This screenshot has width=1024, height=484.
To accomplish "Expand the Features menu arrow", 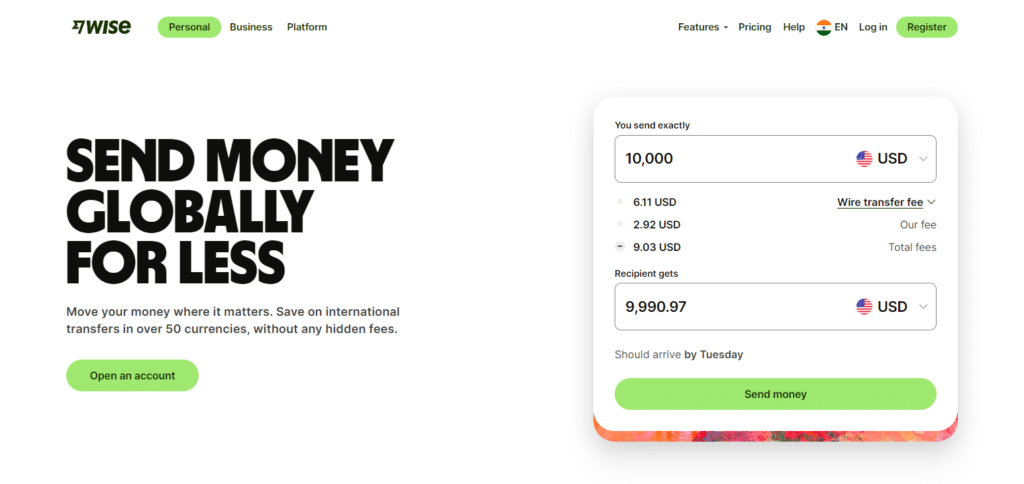I will point(726,27).
